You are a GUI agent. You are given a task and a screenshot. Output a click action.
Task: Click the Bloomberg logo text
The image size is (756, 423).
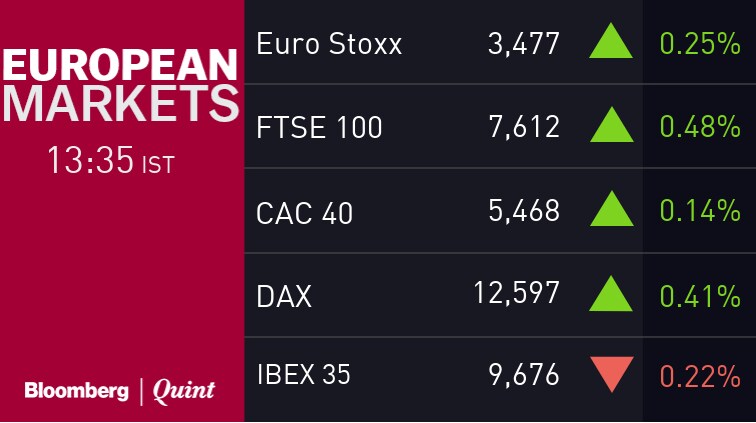coord(76,391)
